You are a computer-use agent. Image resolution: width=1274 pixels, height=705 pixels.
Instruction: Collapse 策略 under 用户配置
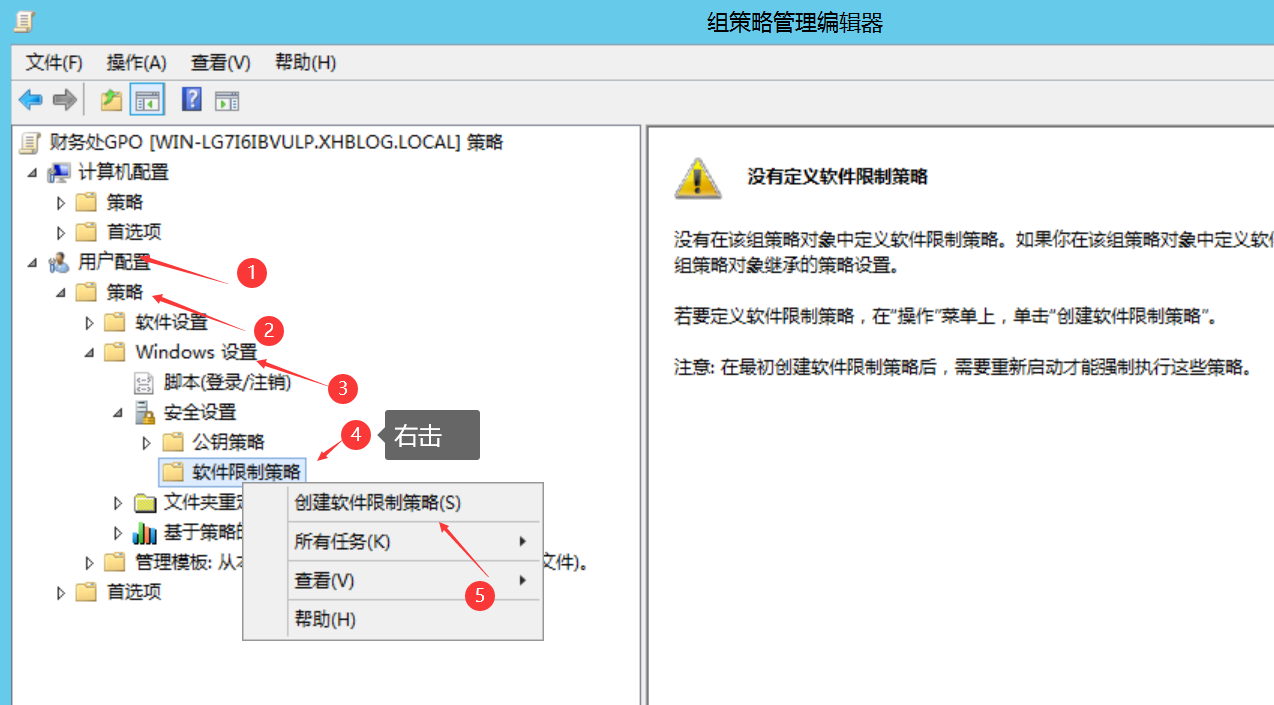61,292
